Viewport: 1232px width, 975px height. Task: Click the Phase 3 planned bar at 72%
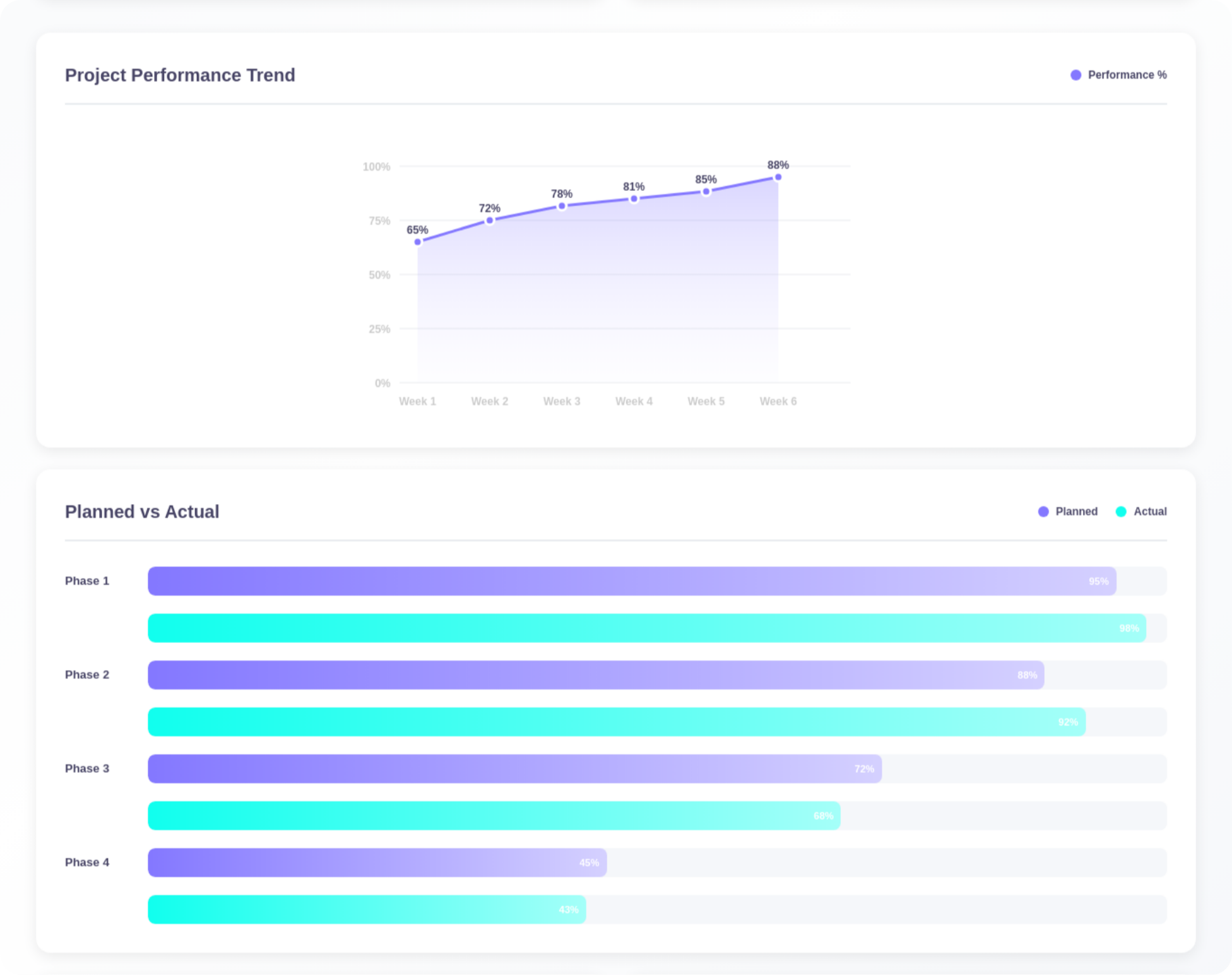pos(514,769)
